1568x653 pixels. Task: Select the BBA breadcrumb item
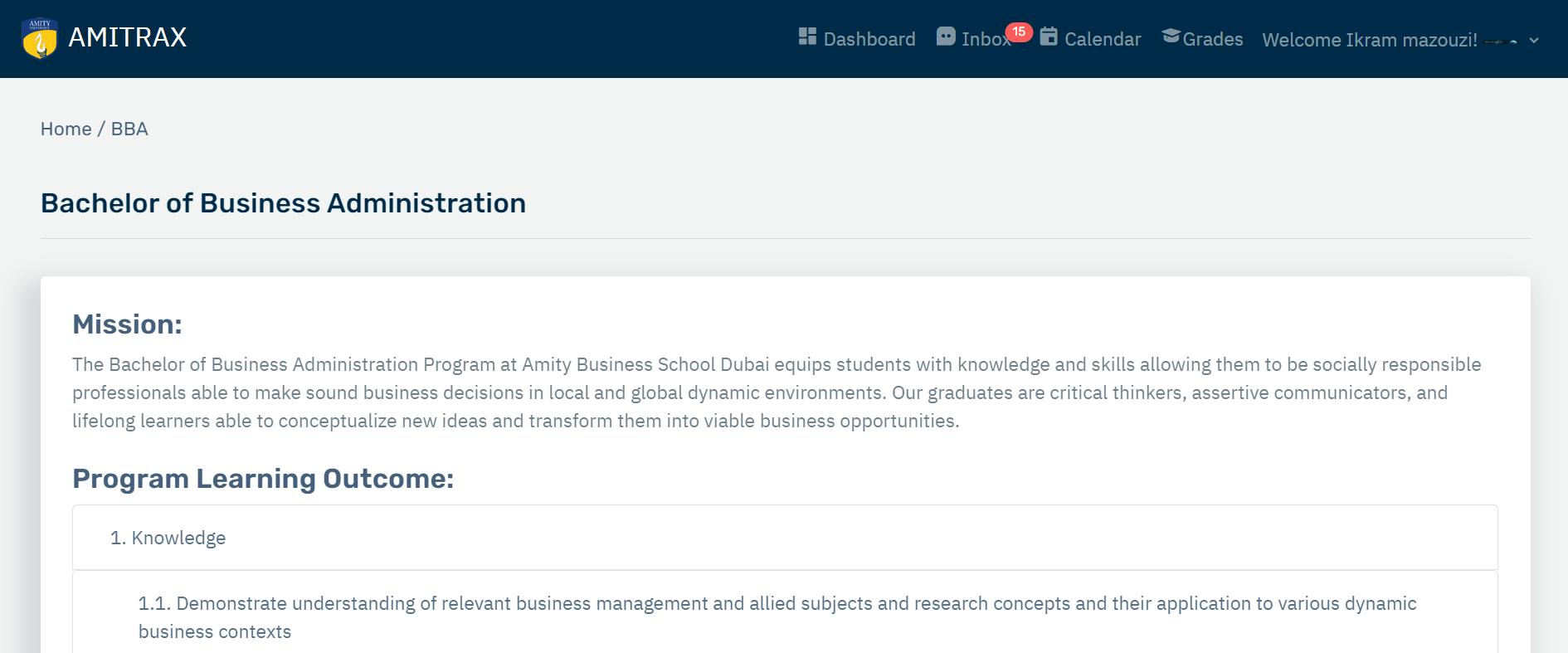point(129,129)
